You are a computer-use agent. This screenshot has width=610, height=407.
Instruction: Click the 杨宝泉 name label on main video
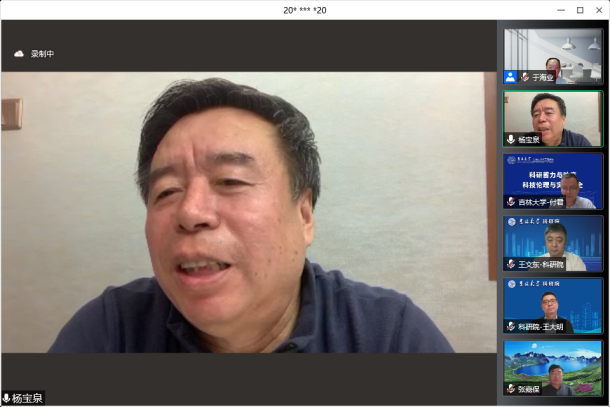coord(28,398)
